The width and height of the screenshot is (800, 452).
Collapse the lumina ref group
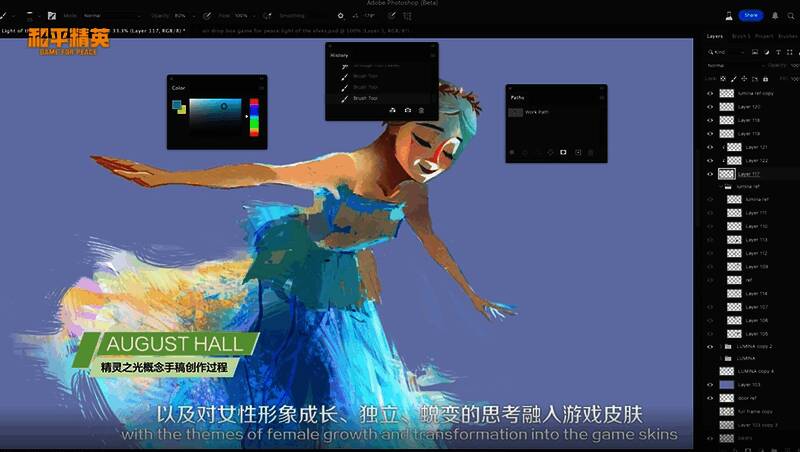pos(721,186)
